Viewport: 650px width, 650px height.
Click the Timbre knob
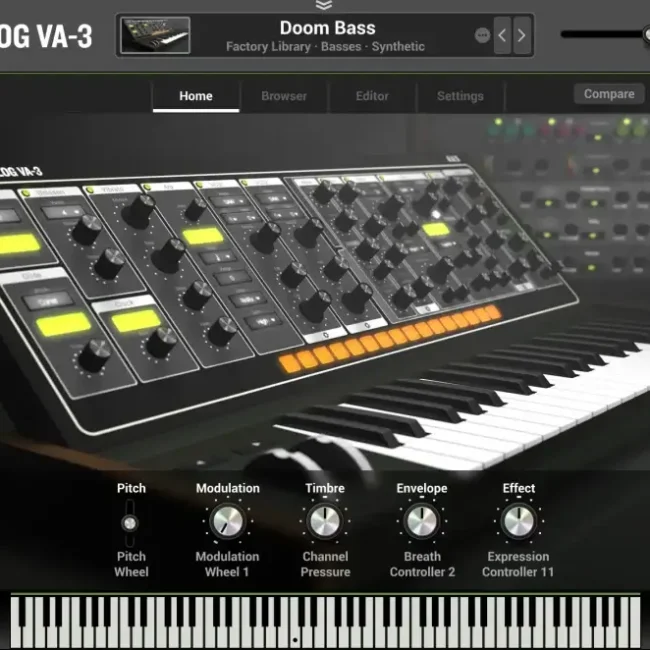click(x=324, y=522)
